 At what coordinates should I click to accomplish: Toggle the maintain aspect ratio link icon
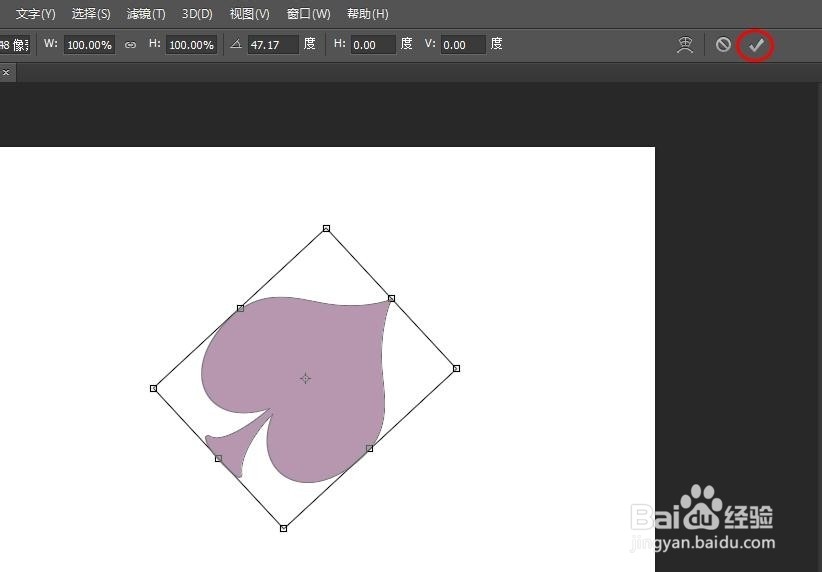tap(130, 45)
